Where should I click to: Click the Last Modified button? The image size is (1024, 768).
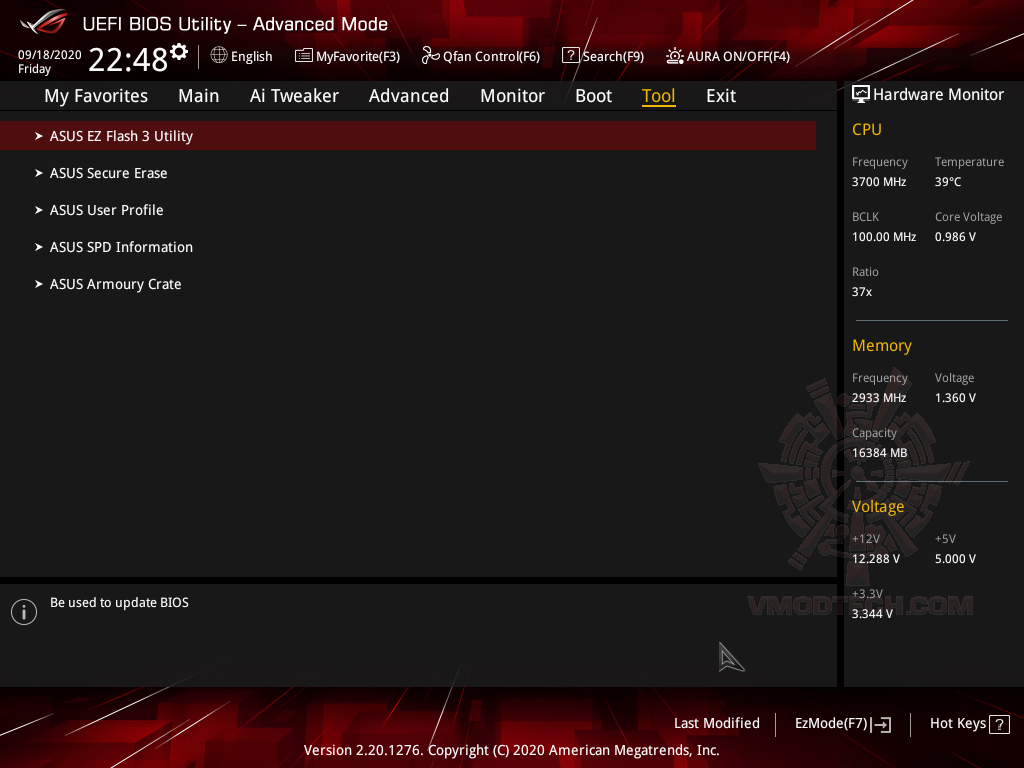(716, 723)
